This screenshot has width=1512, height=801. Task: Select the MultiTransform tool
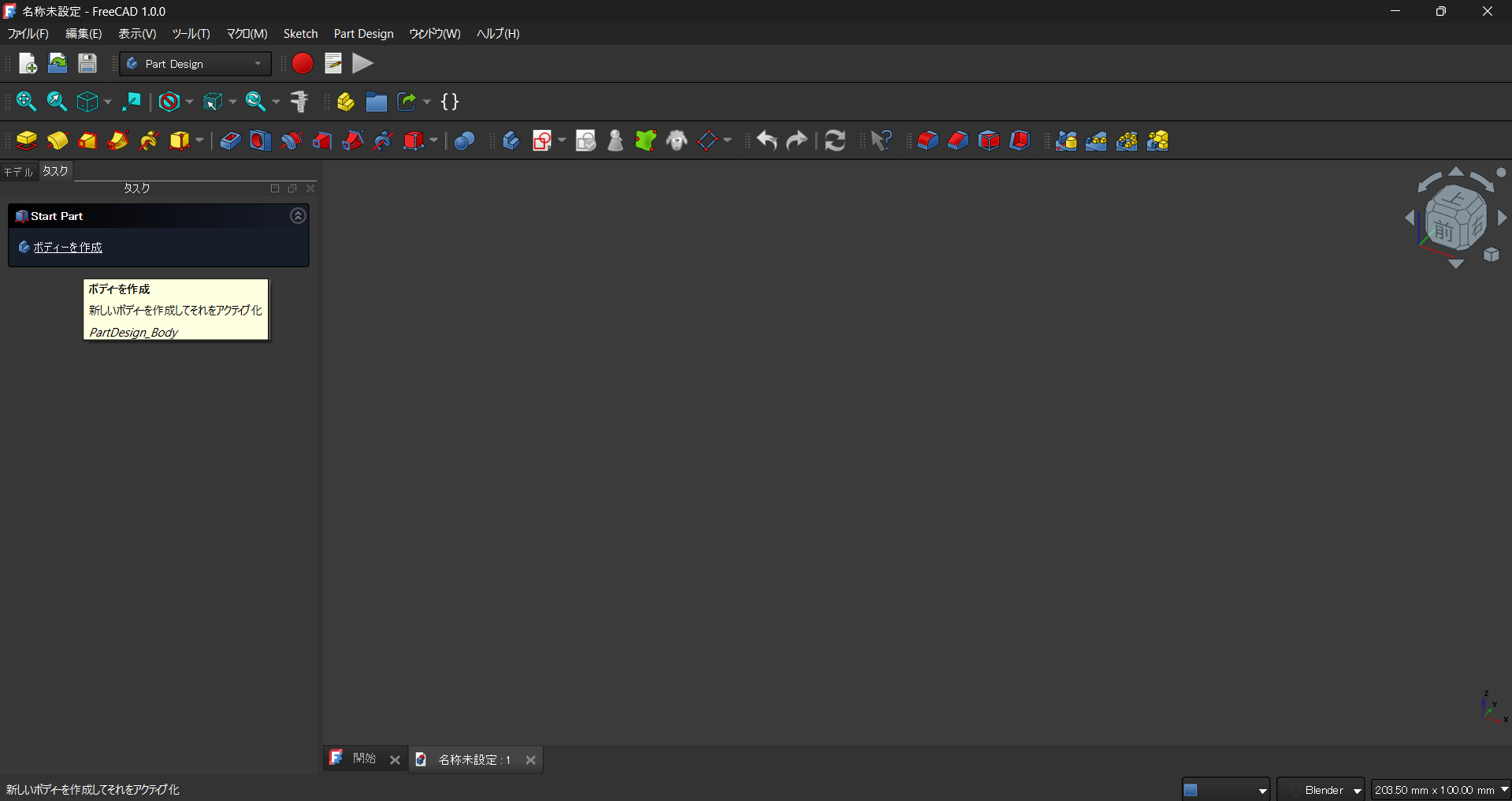click(1157, 141)
